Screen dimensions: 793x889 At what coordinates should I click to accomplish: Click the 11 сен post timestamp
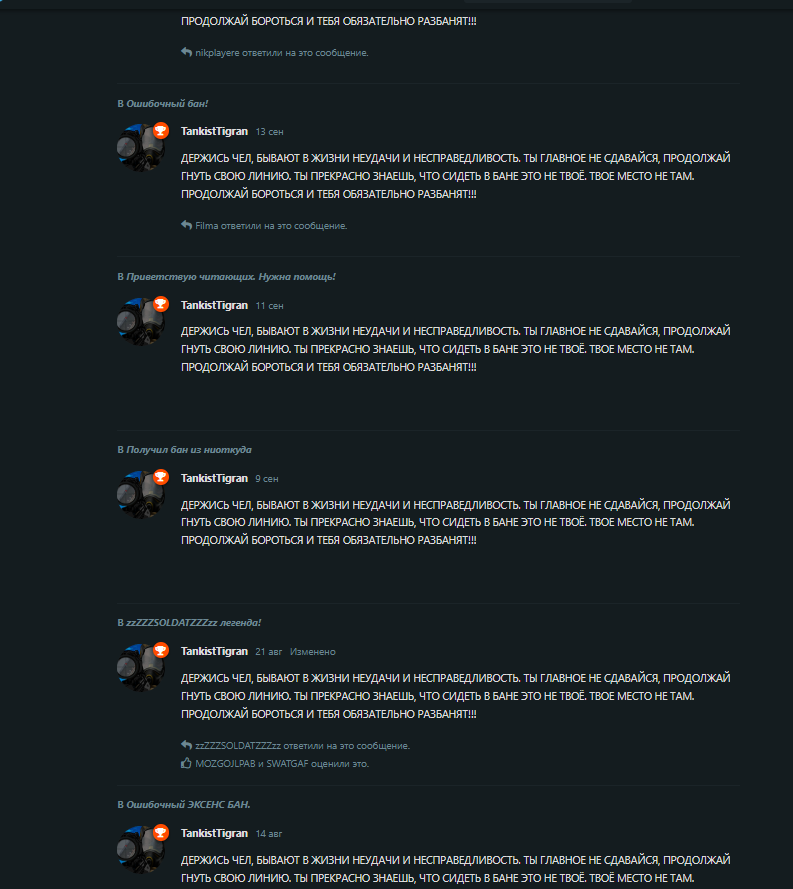[x=269, y=306]
